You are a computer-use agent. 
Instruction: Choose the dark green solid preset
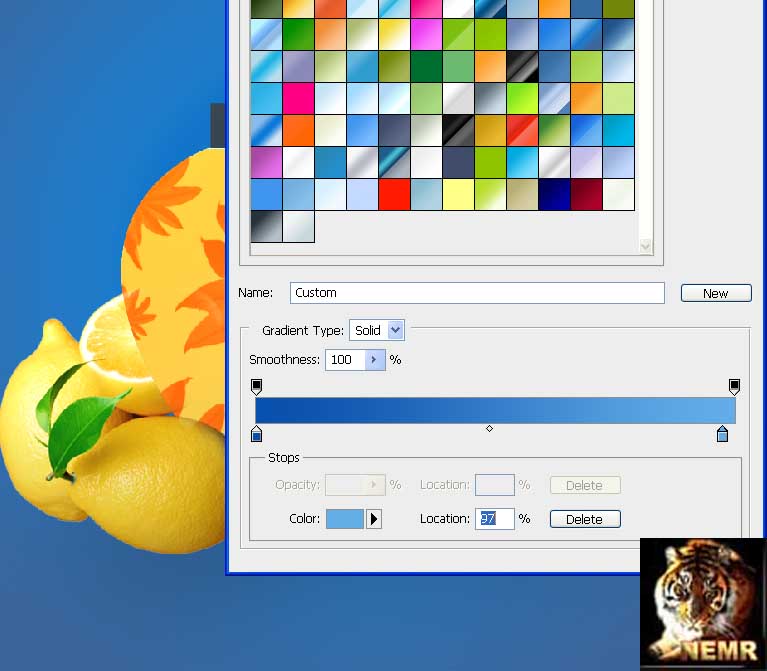click(x=426, y=67)
